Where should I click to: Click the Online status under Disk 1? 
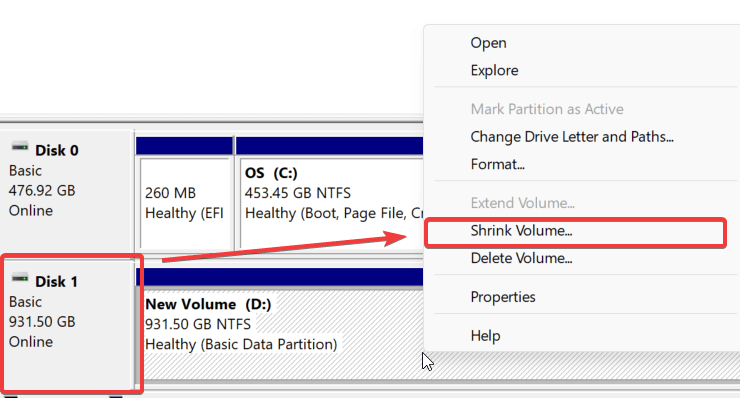pyautogui.click(x=31, y=342)
